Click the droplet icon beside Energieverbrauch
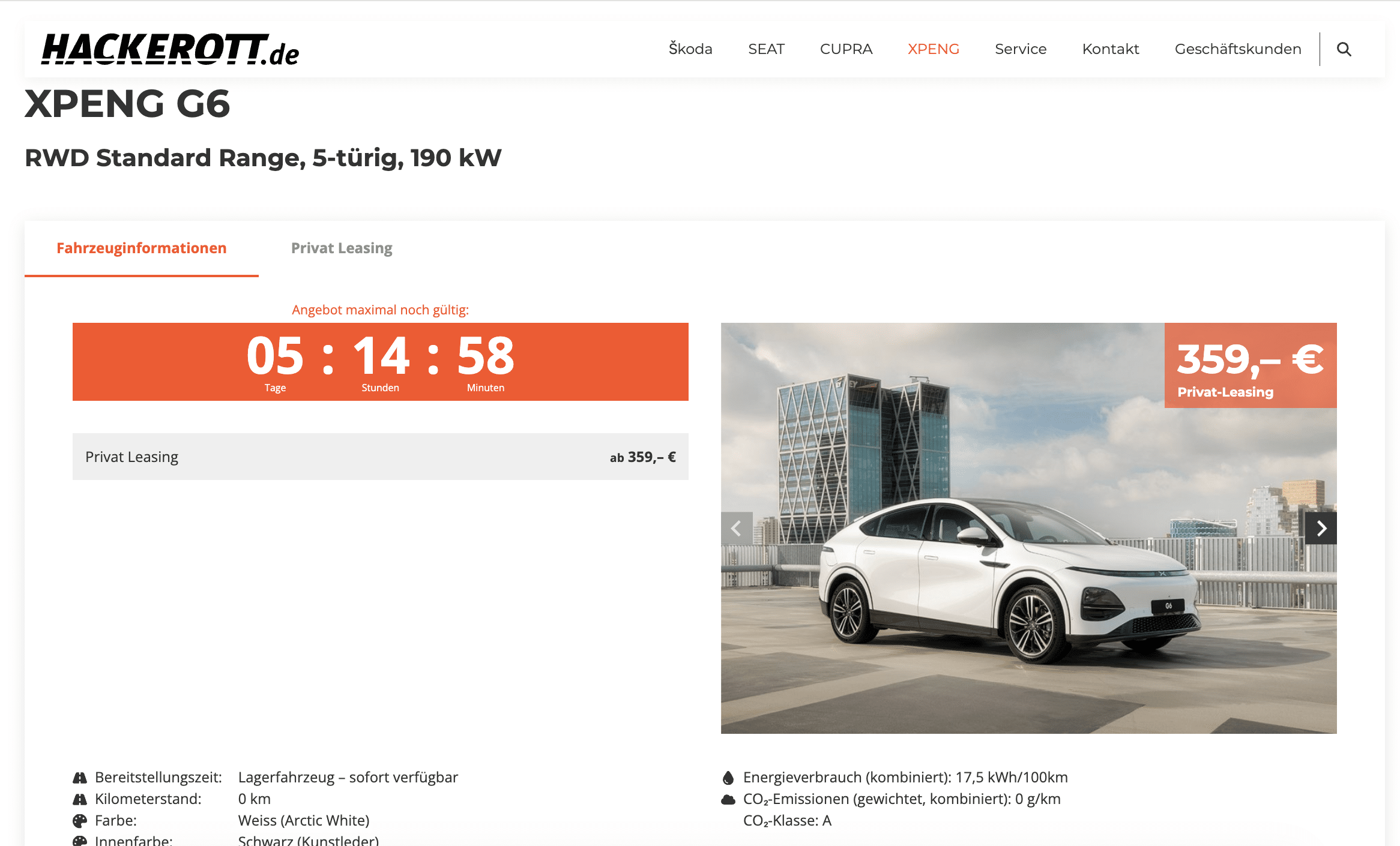The image size is (1400, 846). pyautogui.click(x=728, y=778)
